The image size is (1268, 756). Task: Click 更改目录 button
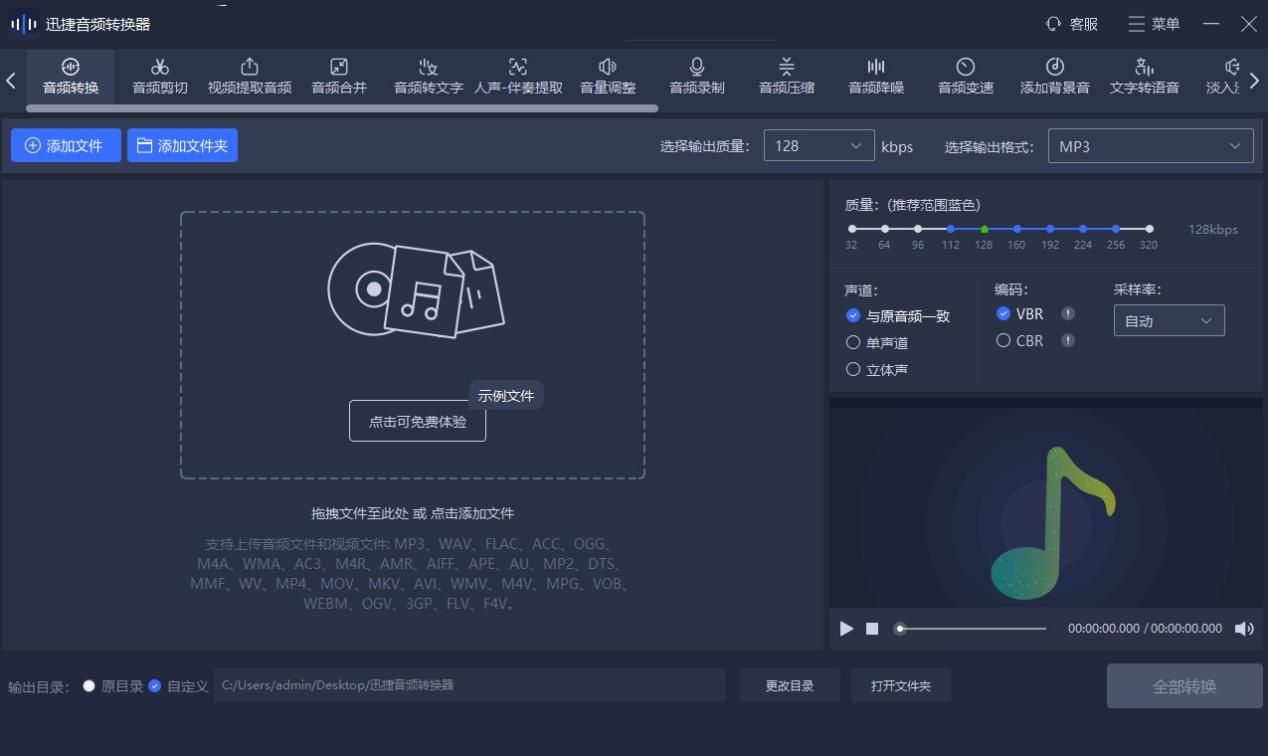coord(789,686)
